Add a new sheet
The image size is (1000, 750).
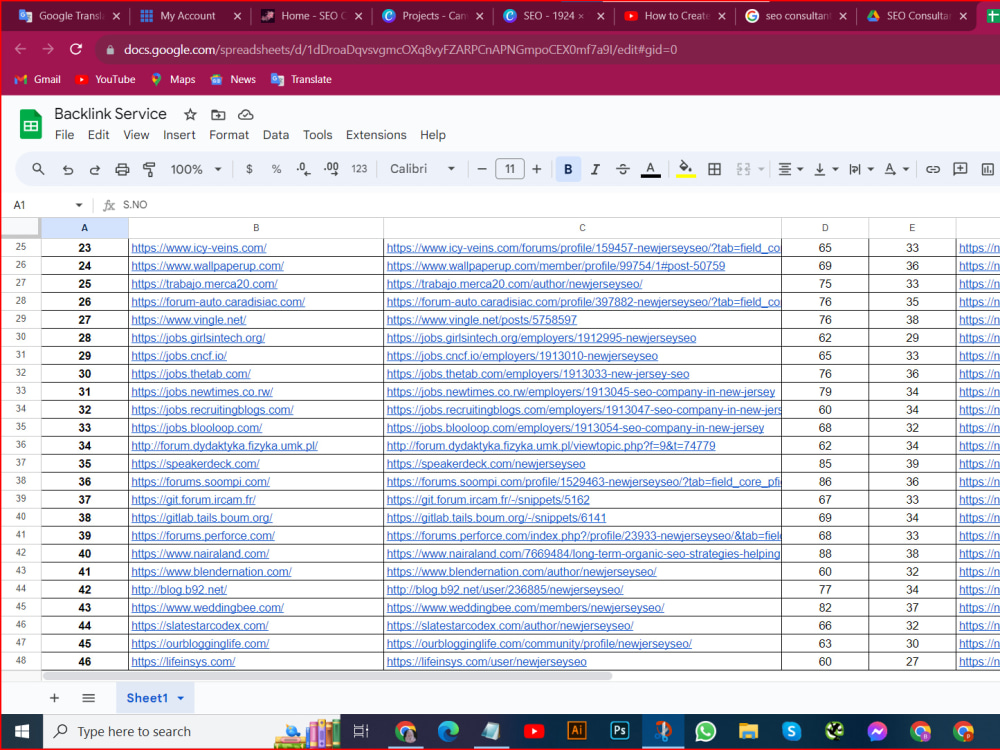(54, 698)
